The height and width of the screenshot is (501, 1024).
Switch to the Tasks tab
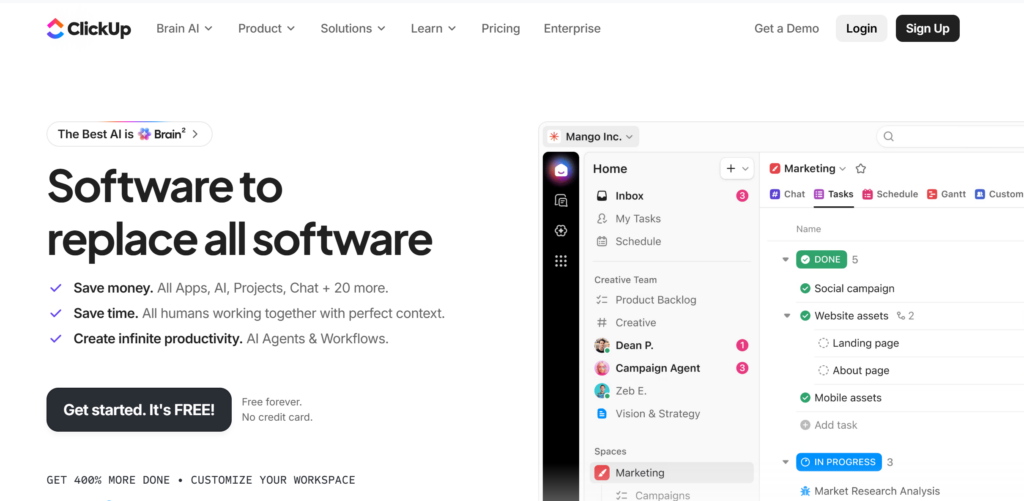click(x=834, y=194)
